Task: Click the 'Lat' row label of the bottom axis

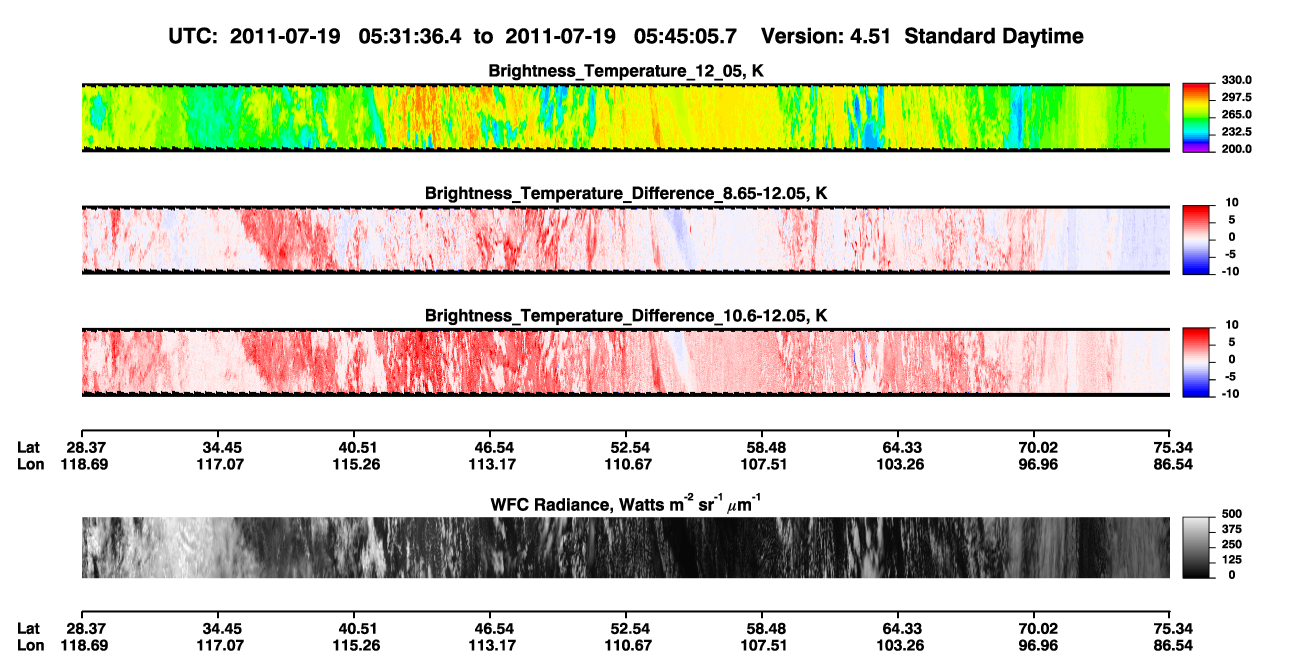Action: click(x=29, y=628)
